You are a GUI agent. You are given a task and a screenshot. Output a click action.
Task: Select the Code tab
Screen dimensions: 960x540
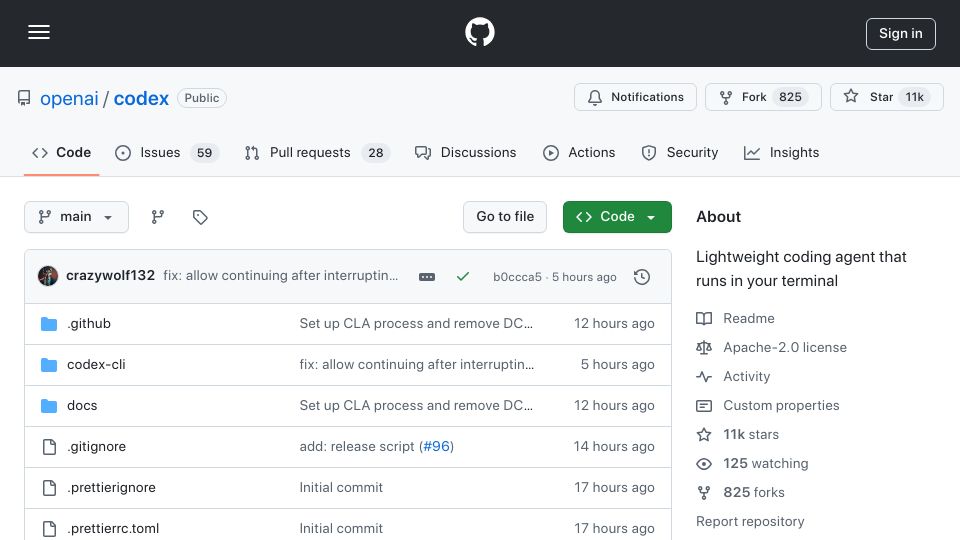tap(61, 152)
